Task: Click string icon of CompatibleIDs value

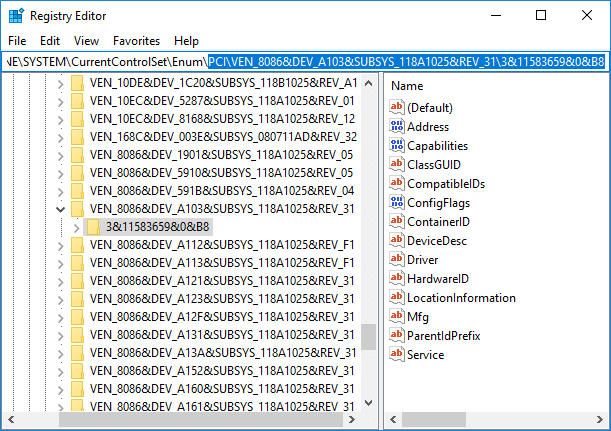Action: coord(397,184)
